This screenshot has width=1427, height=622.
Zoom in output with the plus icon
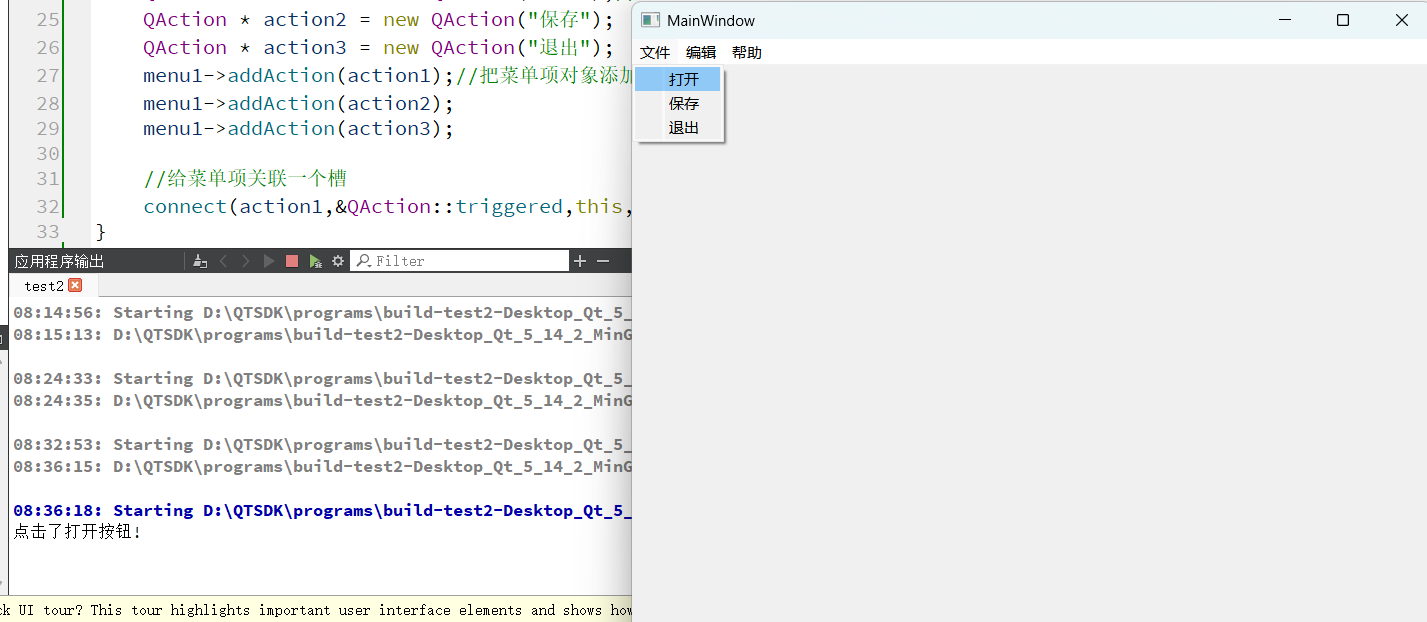click(x=580, y=261)
